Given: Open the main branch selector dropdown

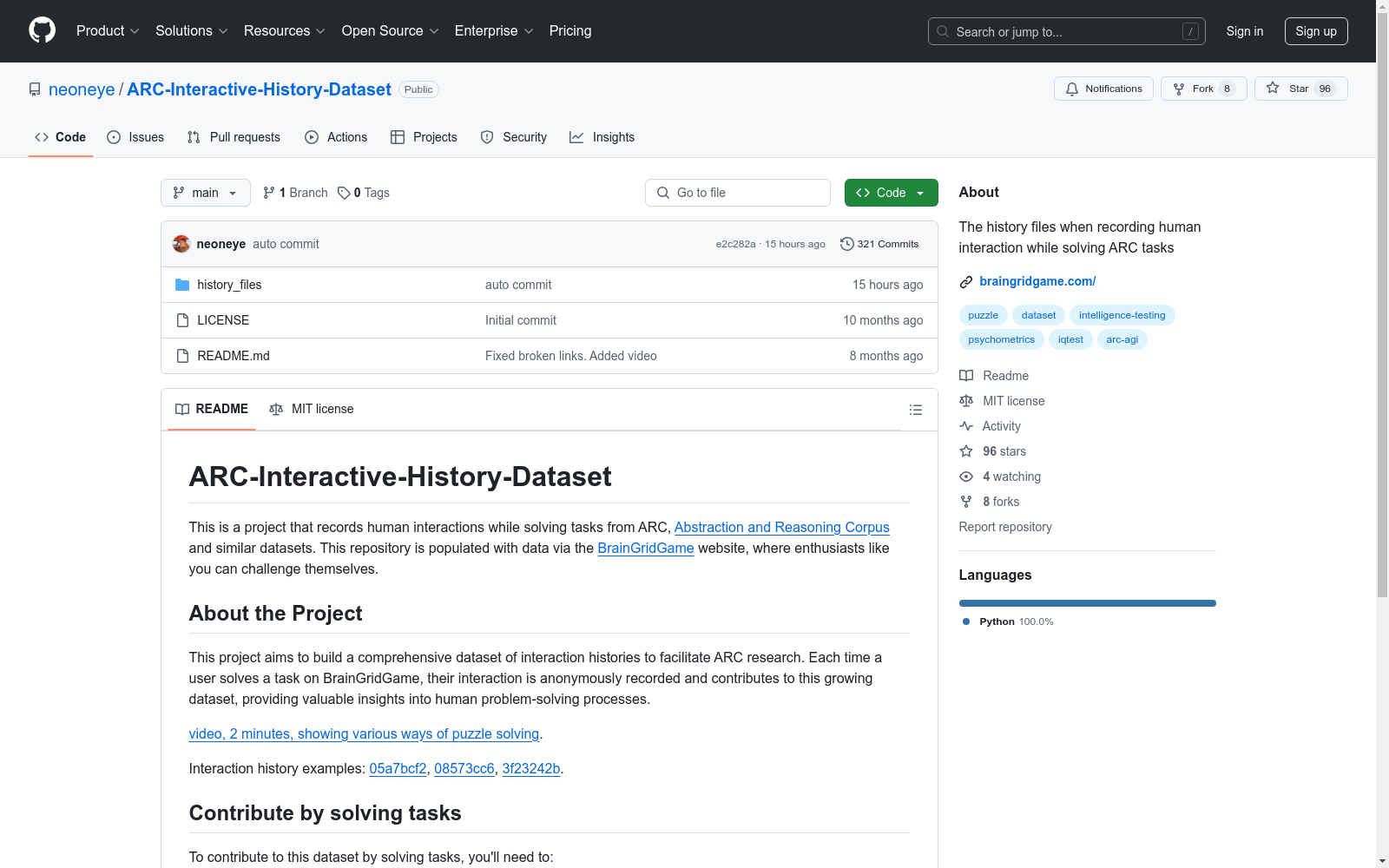Looking at the screenshot, I should pos(206,193).
